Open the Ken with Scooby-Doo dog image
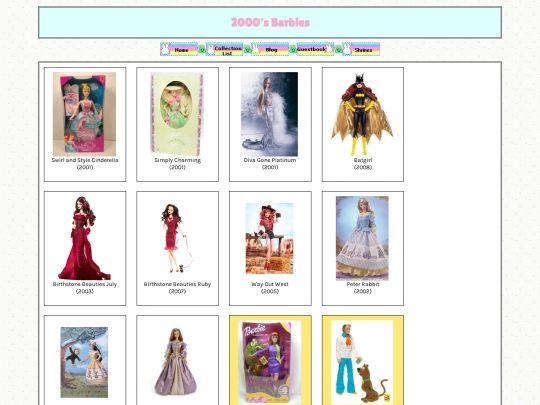The image size is (540, 405). 362,362
